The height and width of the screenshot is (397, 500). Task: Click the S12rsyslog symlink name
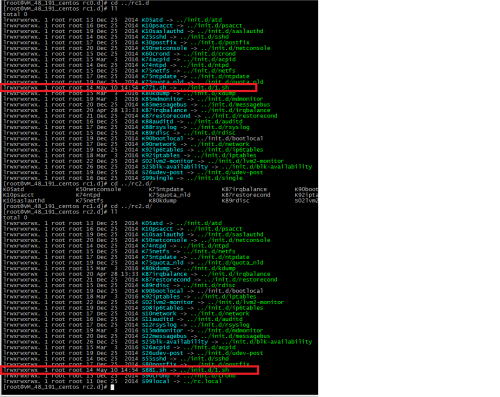[x=159, y=325]
